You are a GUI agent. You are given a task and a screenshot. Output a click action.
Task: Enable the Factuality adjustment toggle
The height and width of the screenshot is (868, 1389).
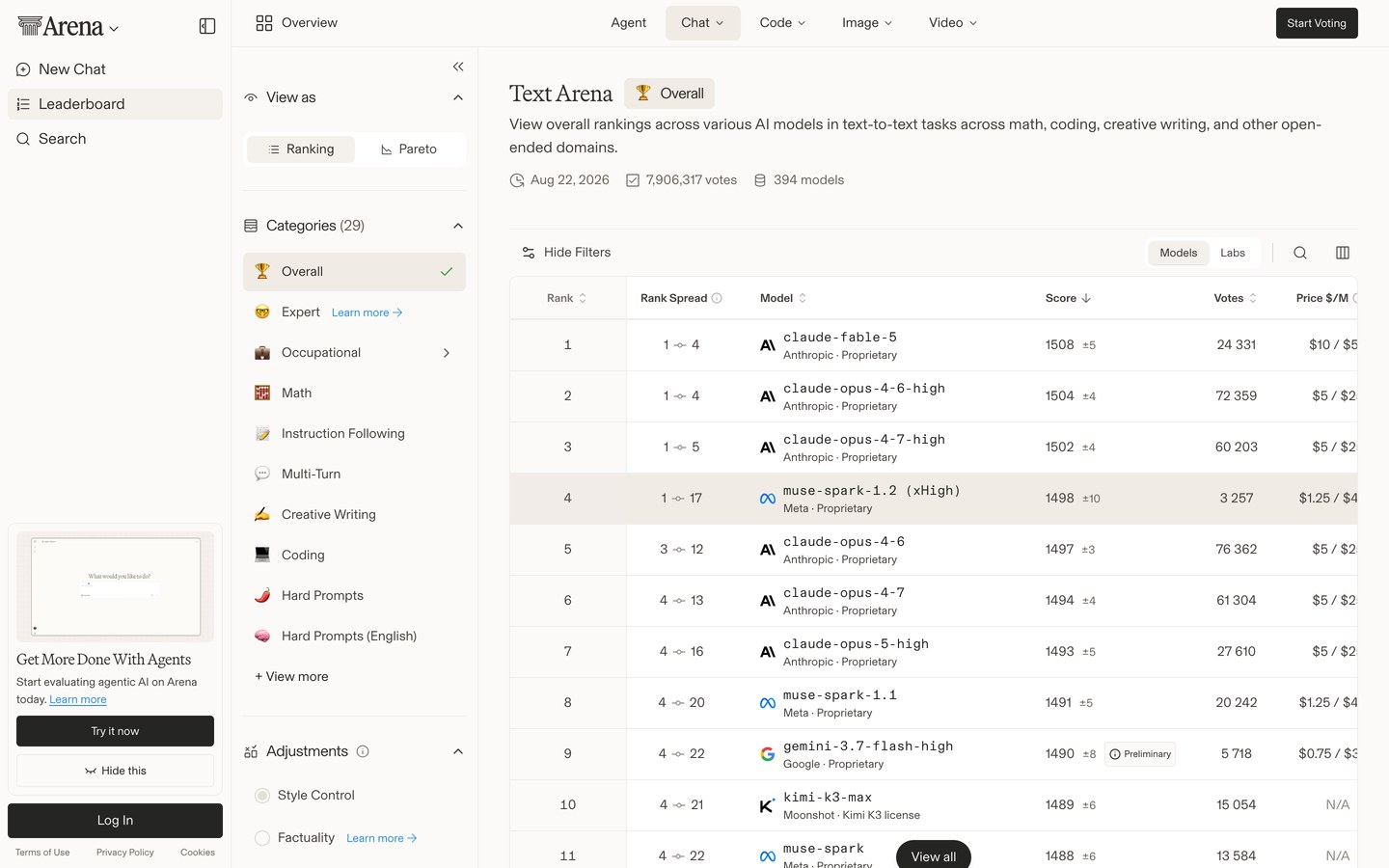click(262, 838)
